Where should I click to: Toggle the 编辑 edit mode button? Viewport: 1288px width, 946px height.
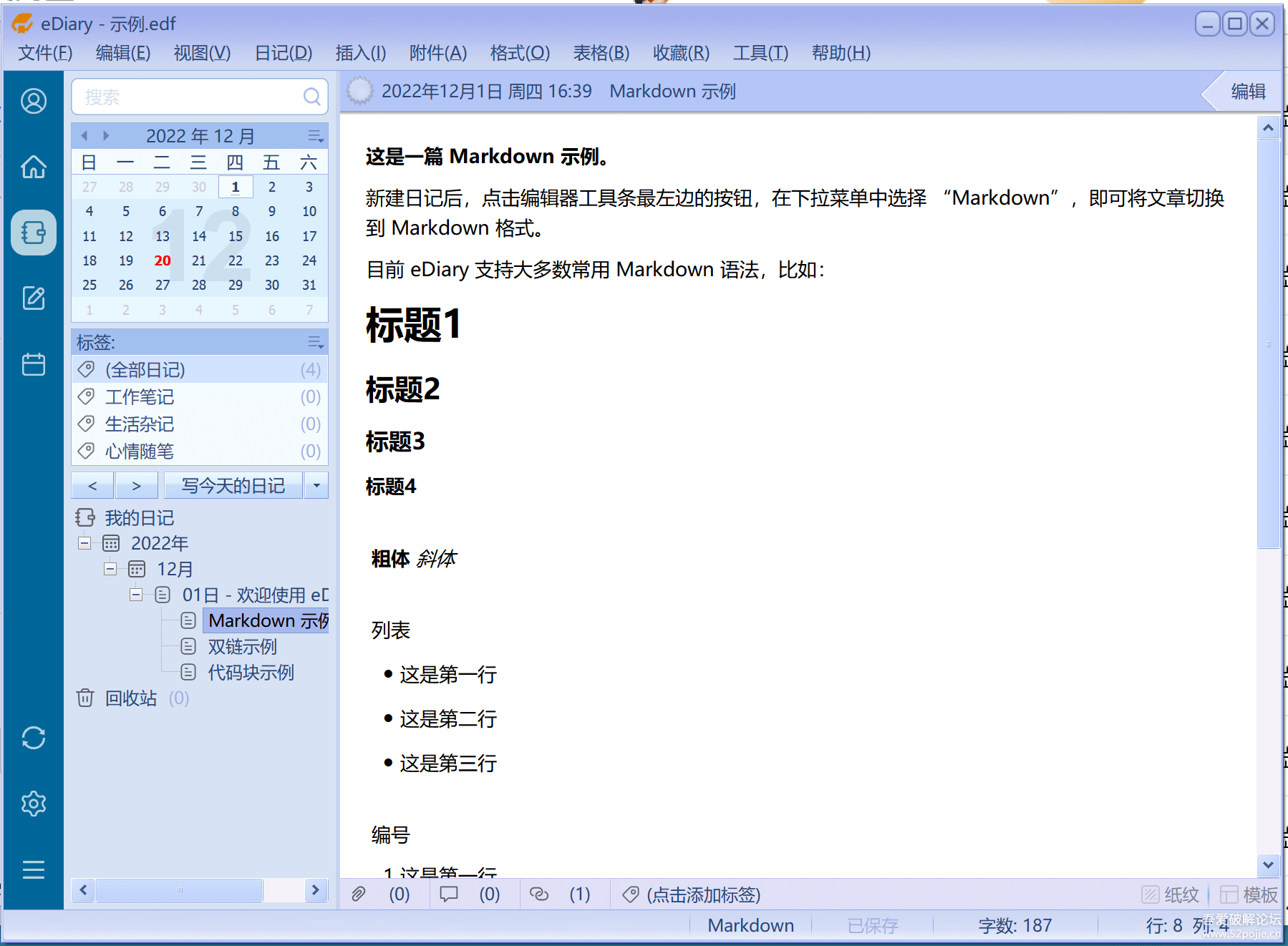pos(1248,92)
